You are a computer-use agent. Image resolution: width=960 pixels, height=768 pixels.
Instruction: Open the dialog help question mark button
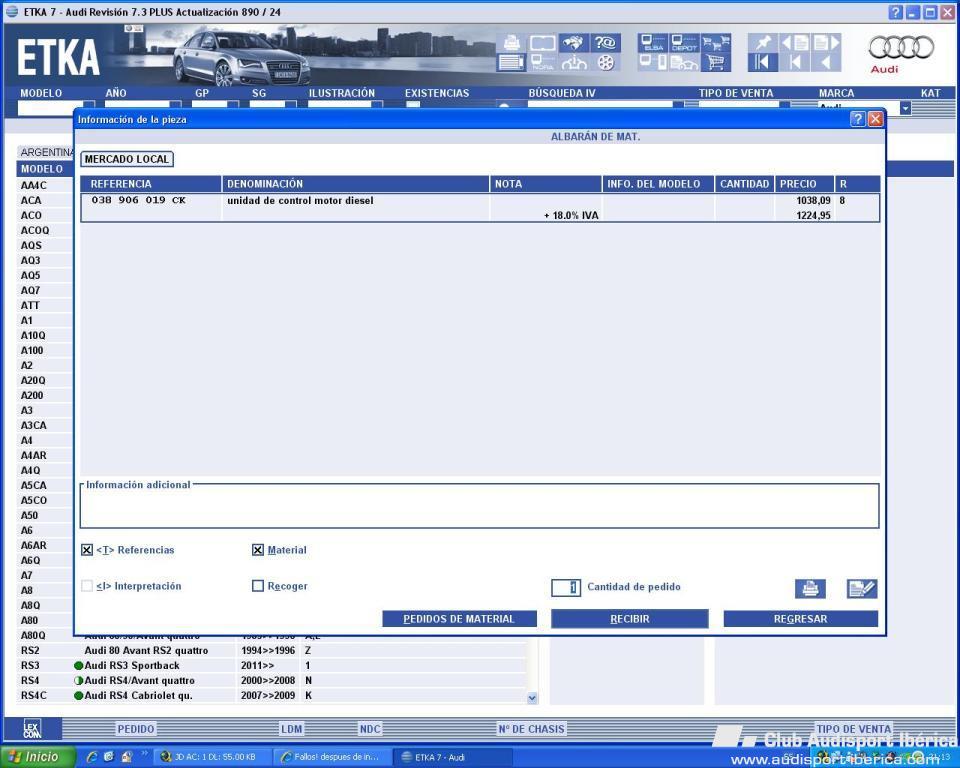(x=858, y=119)
